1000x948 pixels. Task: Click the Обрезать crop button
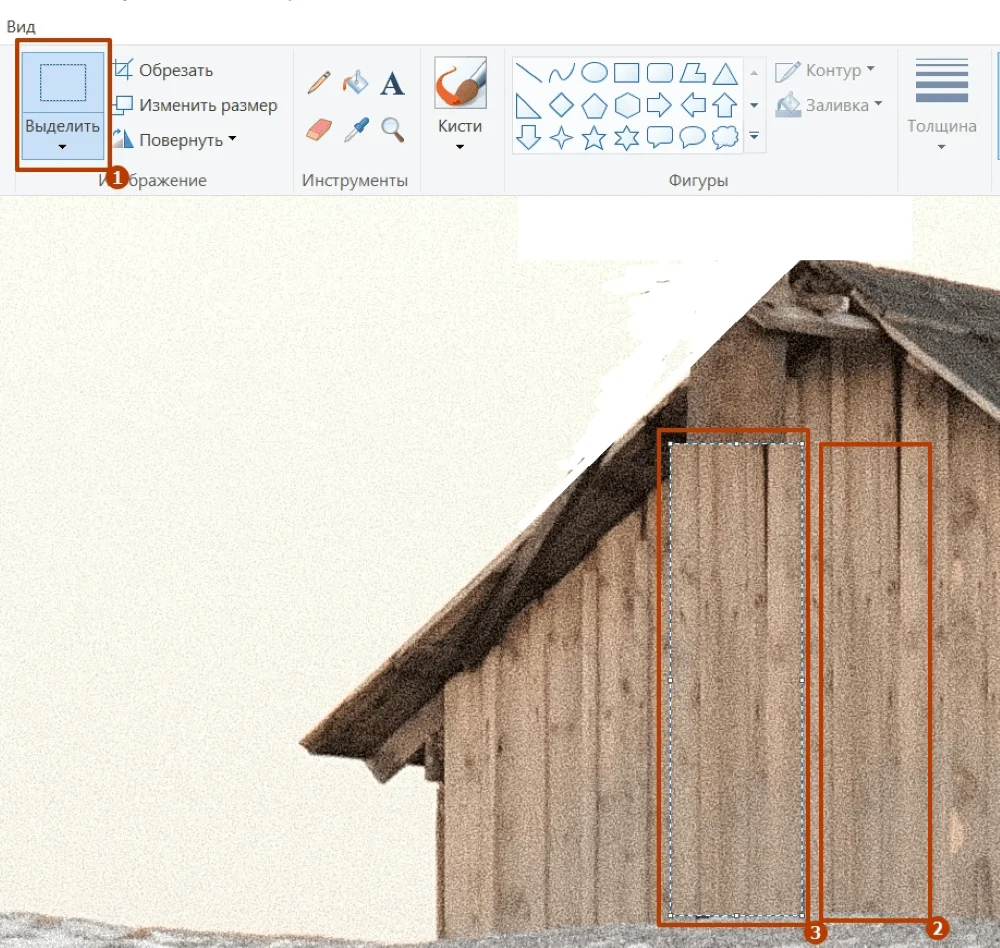[x=163, y=70]
